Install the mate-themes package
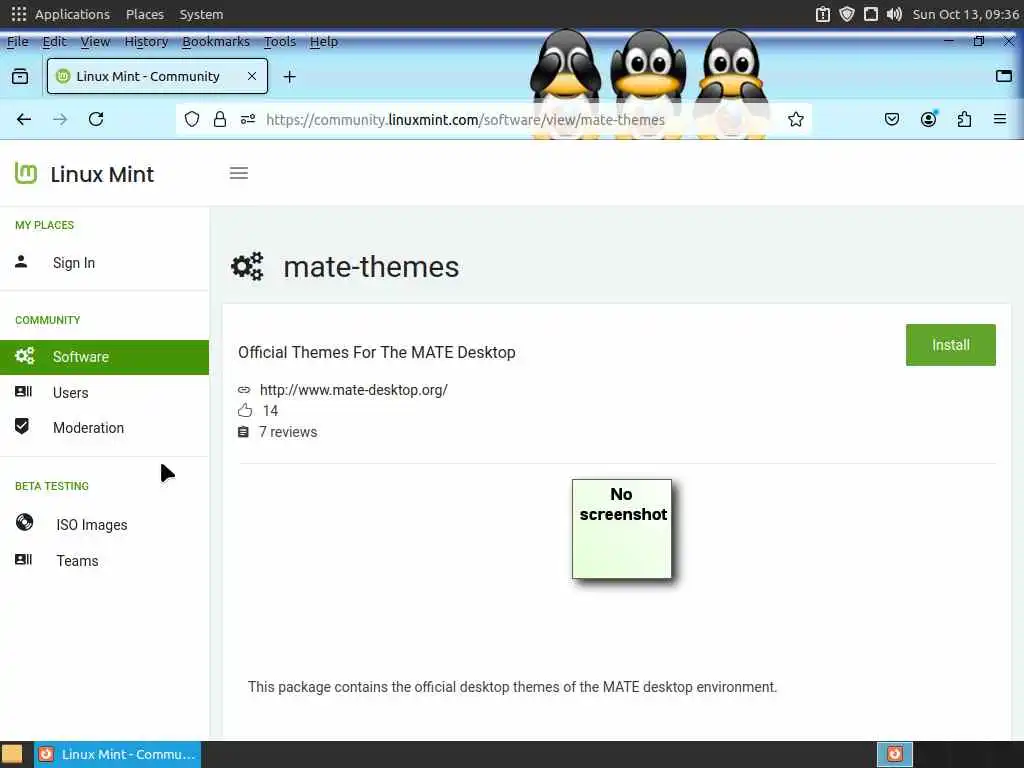The image size is (1024, 768). pos(950,345)
